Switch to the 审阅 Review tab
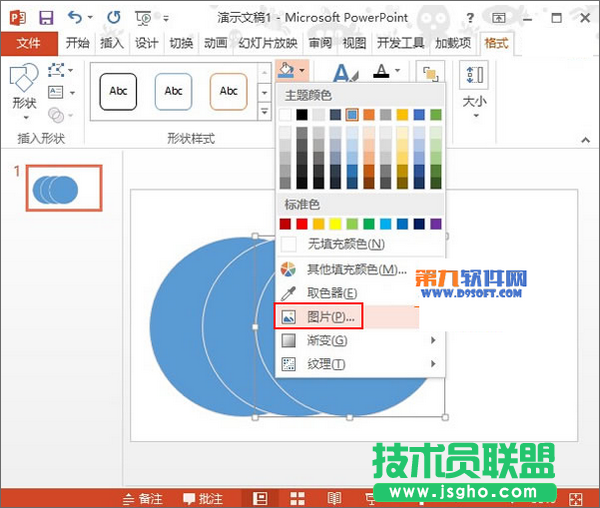The image size is (600, 508). [320, 43]
